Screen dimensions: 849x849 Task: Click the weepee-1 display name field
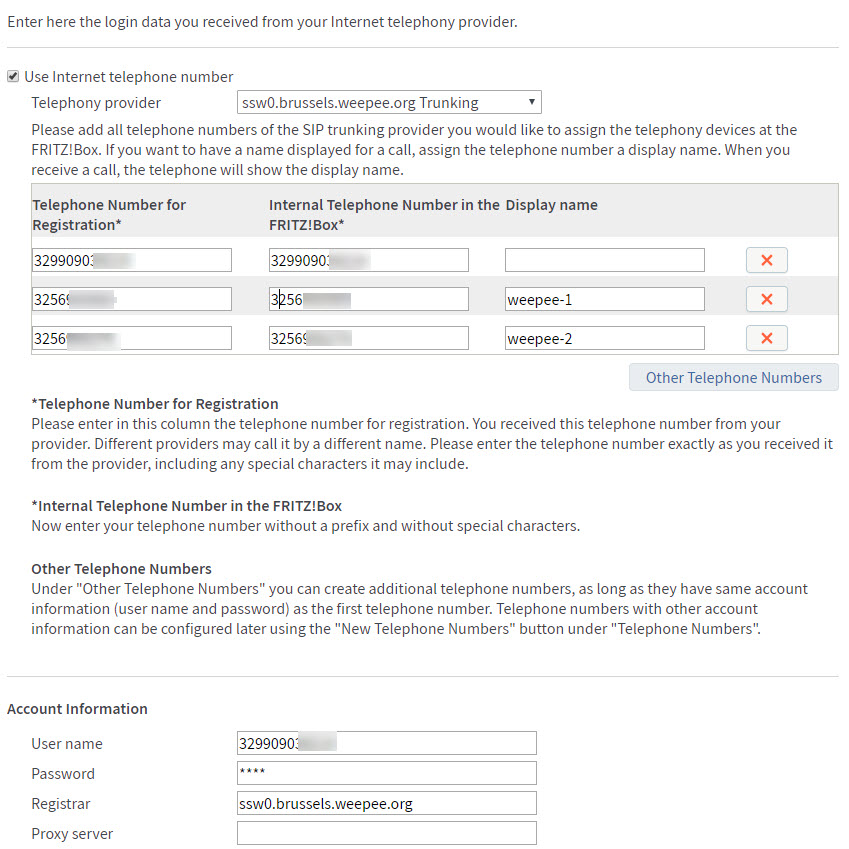[604, 299]
